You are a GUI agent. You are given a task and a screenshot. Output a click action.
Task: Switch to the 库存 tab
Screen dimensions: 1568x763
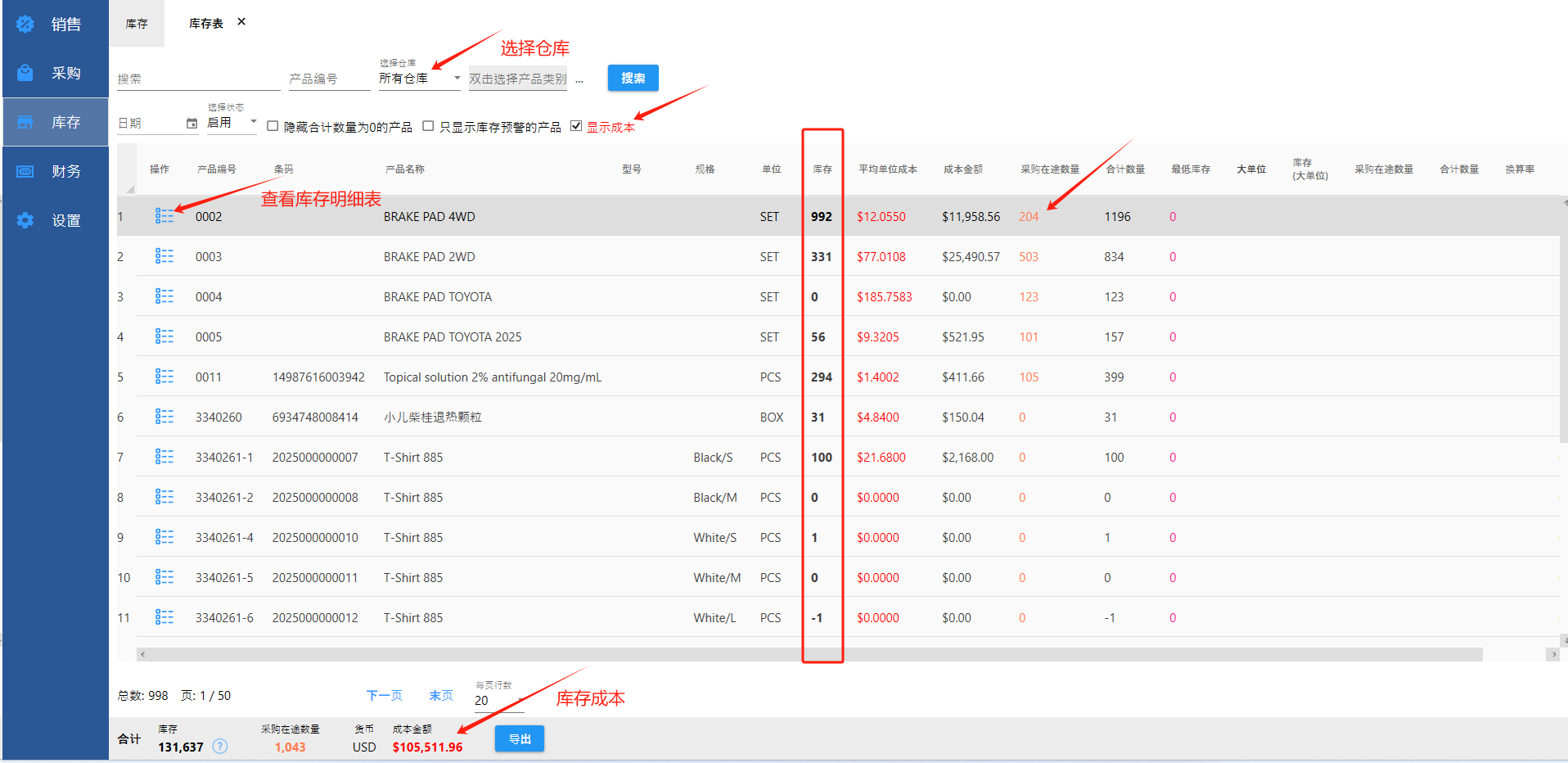click(137, 24)
